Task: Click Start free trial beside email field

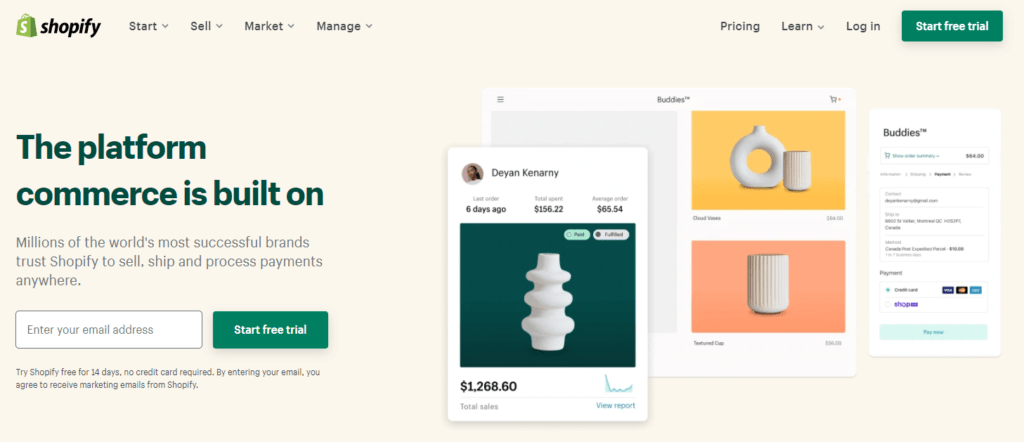Action: 270,330
